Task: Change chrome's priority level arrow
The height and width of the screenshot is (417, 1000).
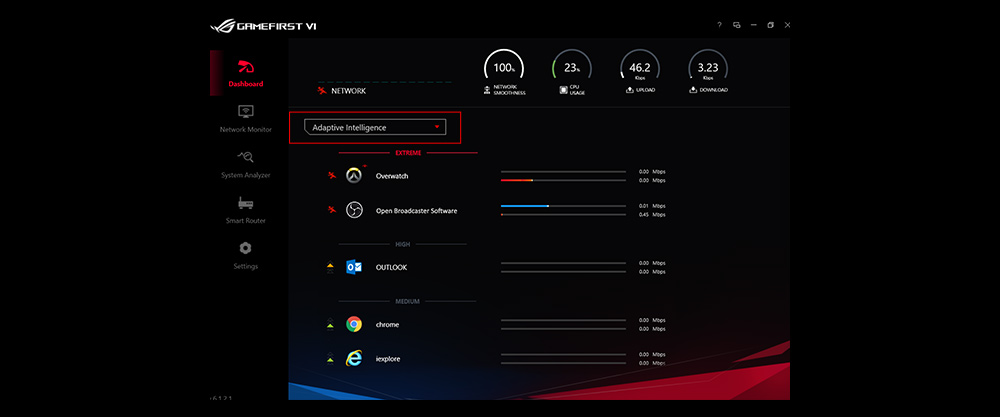Action: click(329, 324)
